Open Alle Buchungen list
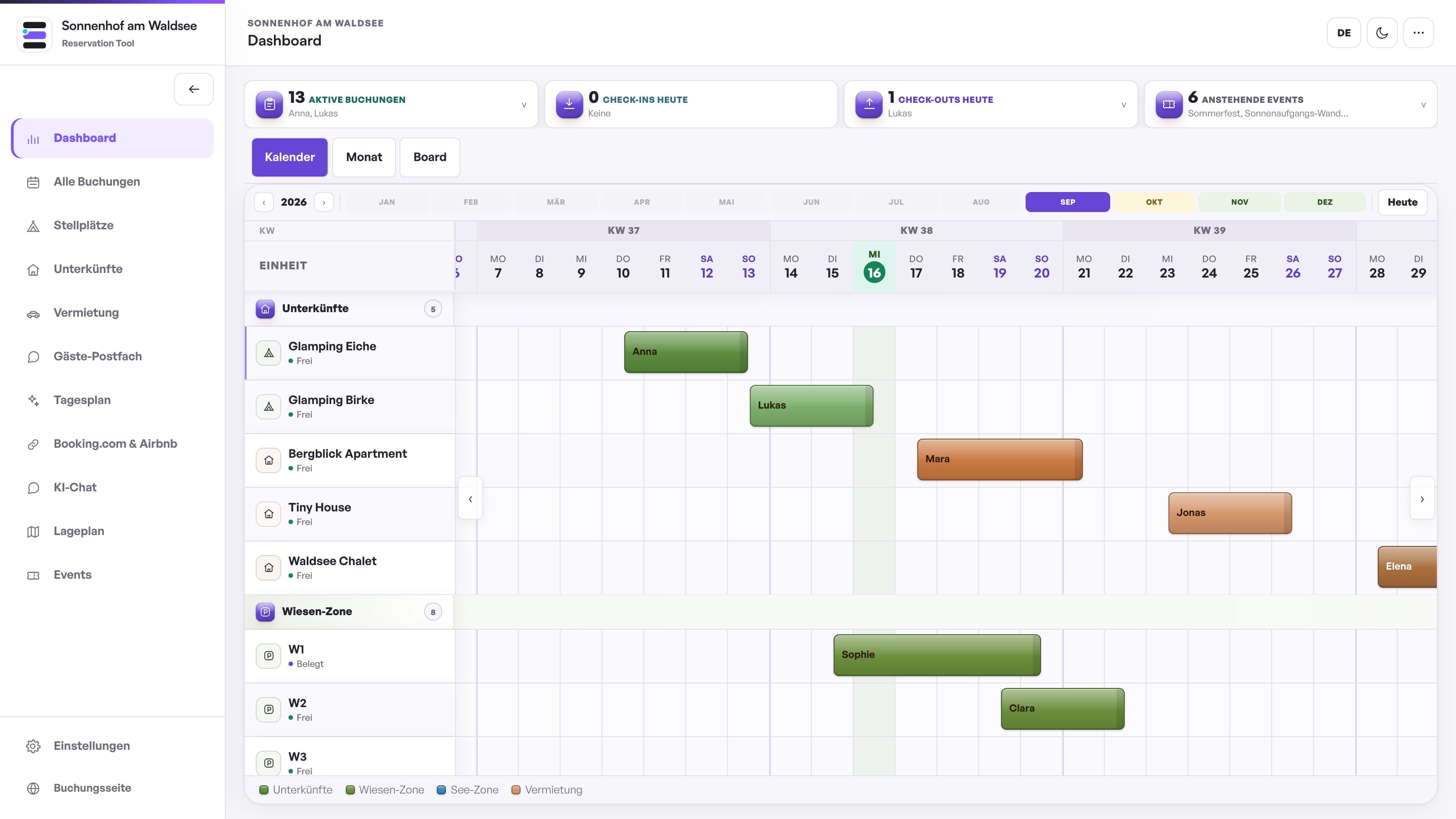Screen dimensions: 1456x819 coord(112,182)
